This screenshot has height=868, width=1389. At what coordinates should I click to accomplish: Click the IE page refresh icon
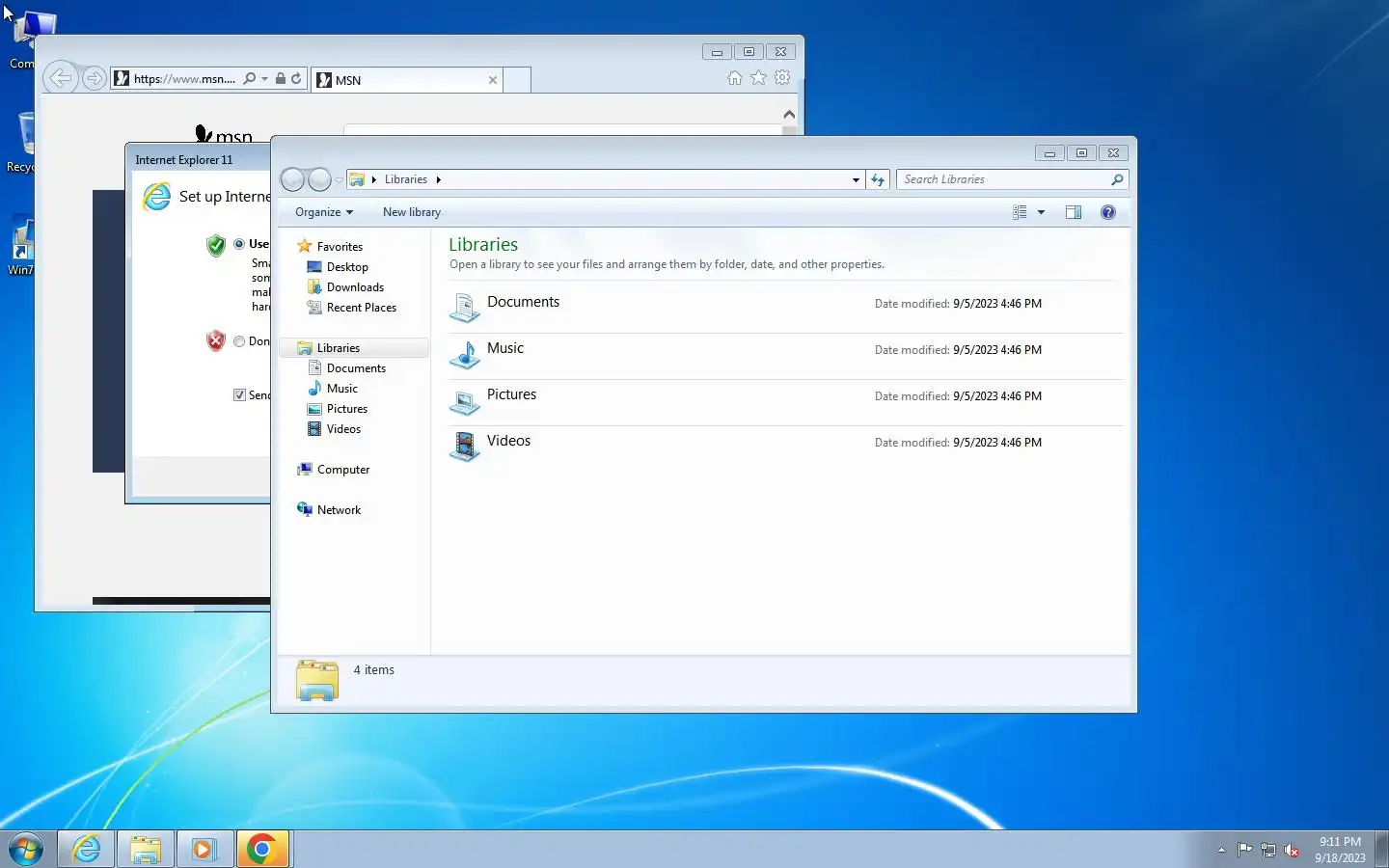pos(296,79)
